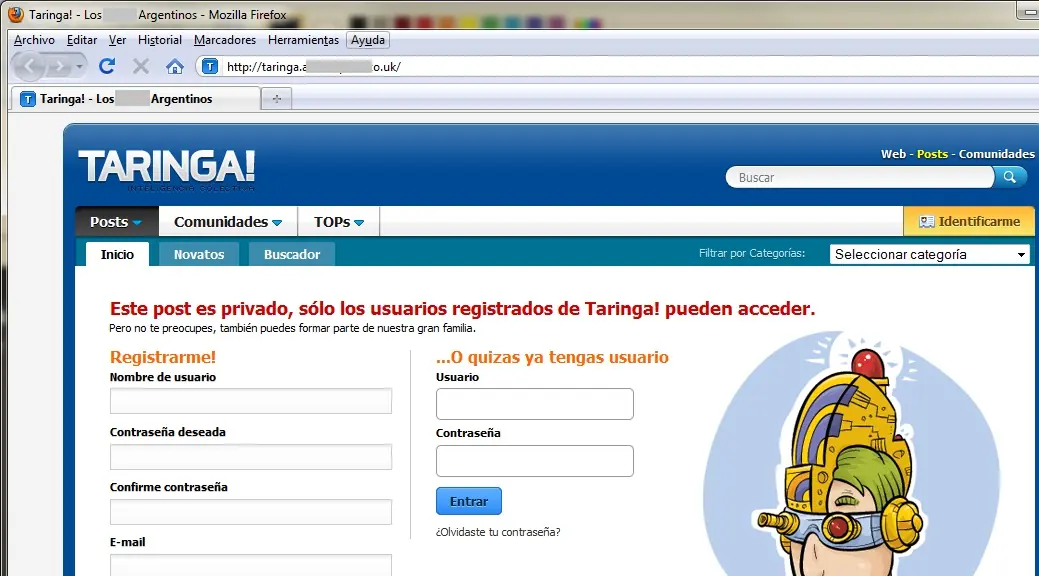The height and width of the screenshot is (576, 1039).
Task: Click the E-mail input field
Action: pyautogui.click(x=250, y=565)
